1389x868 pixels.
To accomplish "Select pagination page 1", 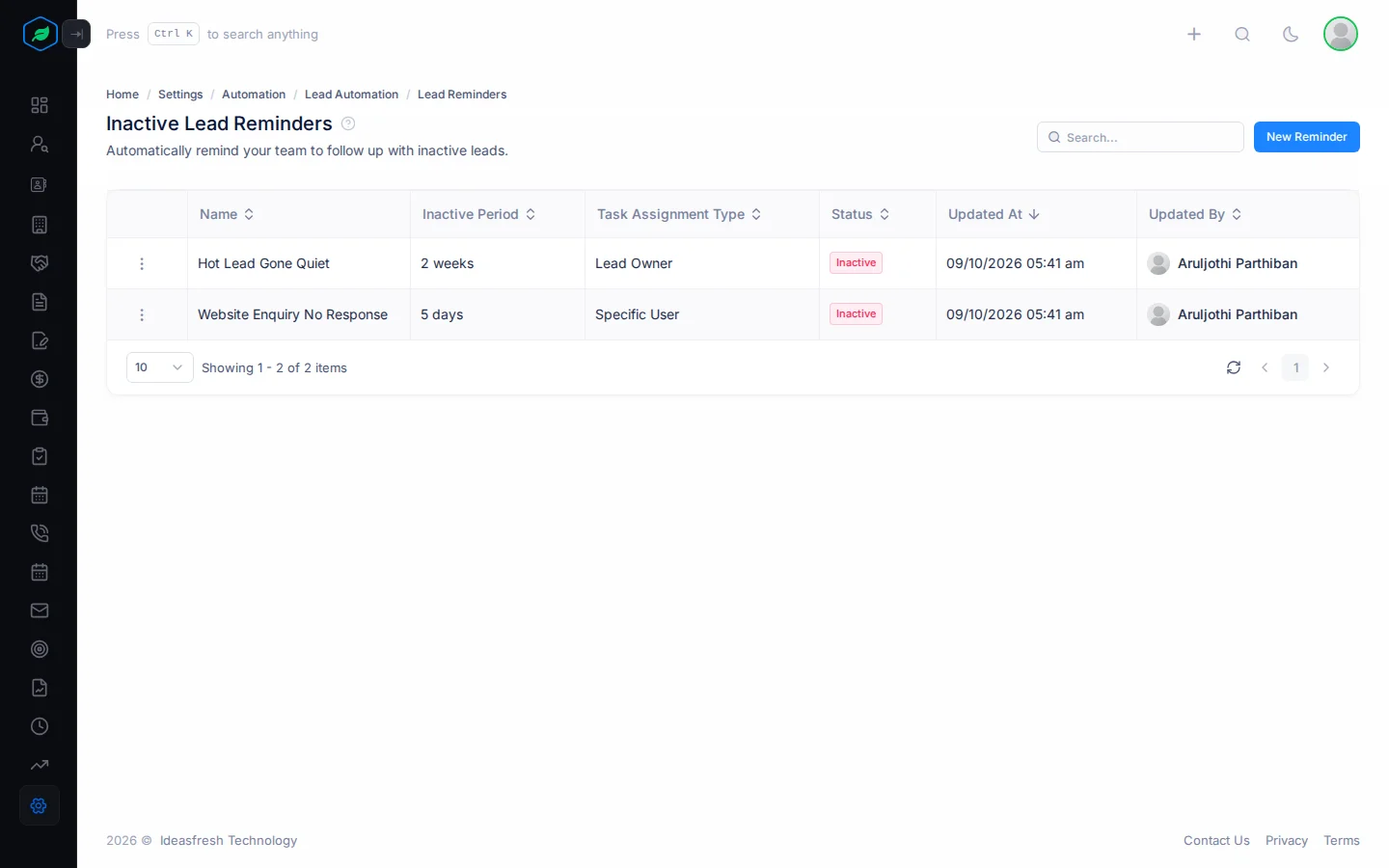I will point(1296,367).
